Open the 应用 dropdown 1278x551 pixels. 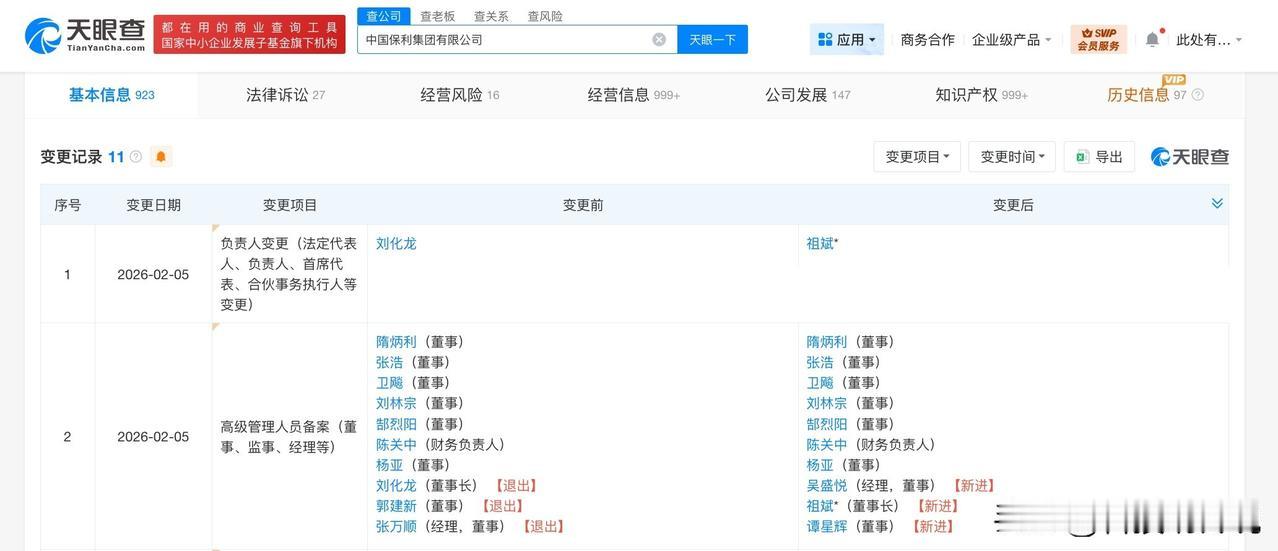tap(847, 39)
